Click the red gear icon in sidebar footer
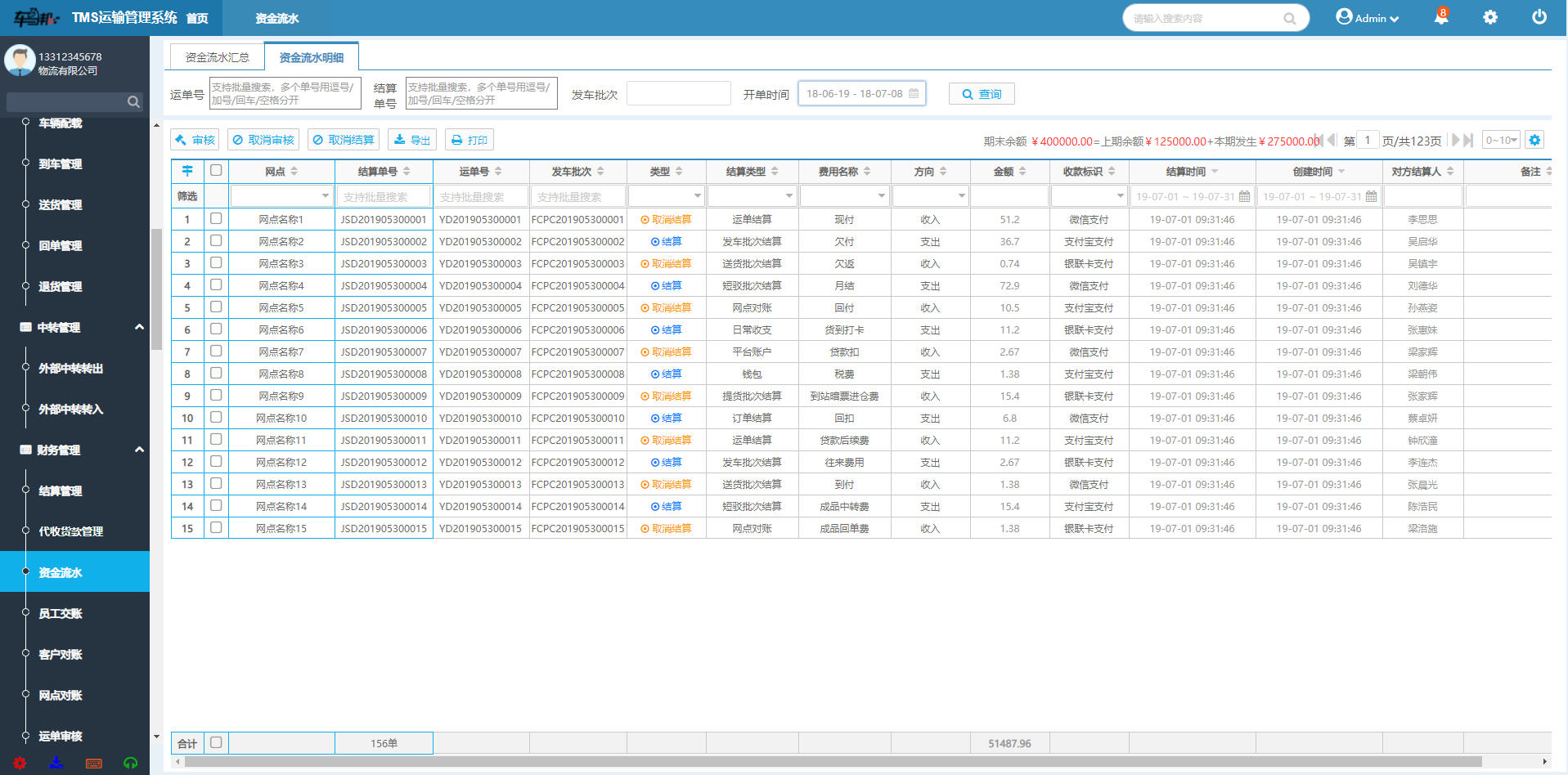 pos(20,763)
